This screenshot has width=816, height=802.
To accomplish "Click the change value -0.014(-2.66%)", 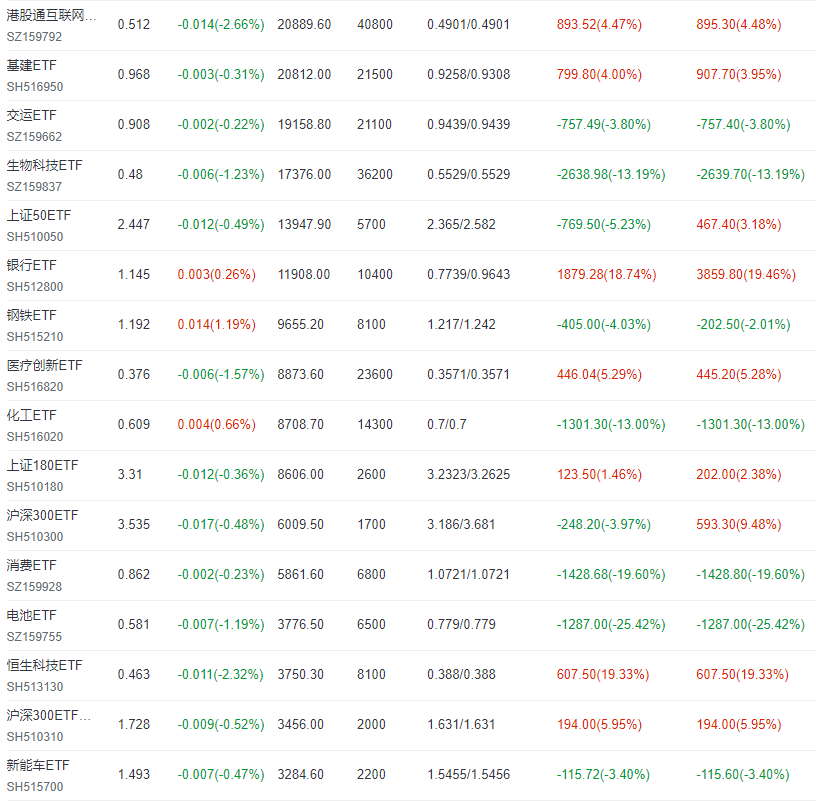I will coord(221,24).
